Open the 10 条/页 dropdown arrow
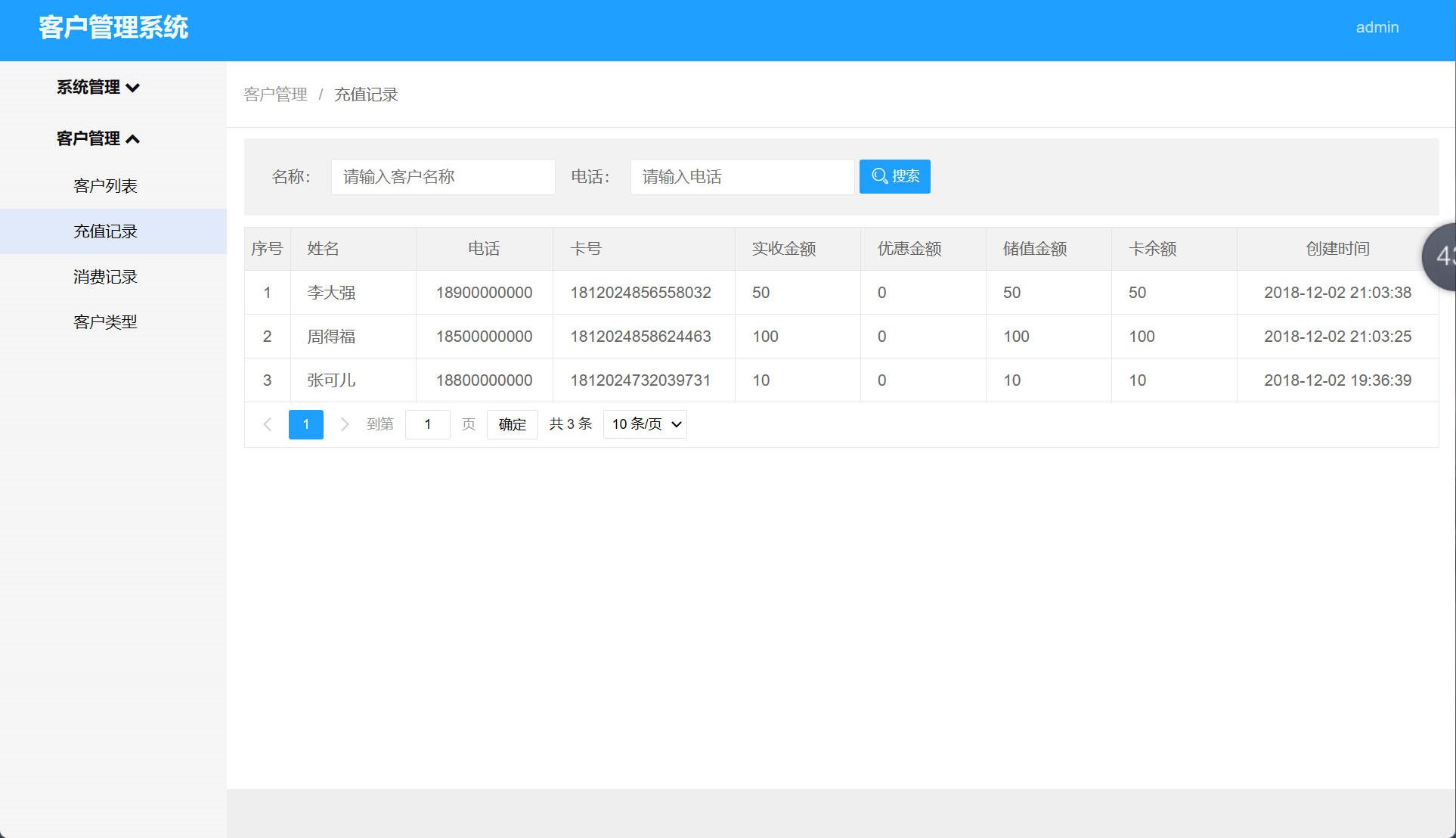 (677, 424)
